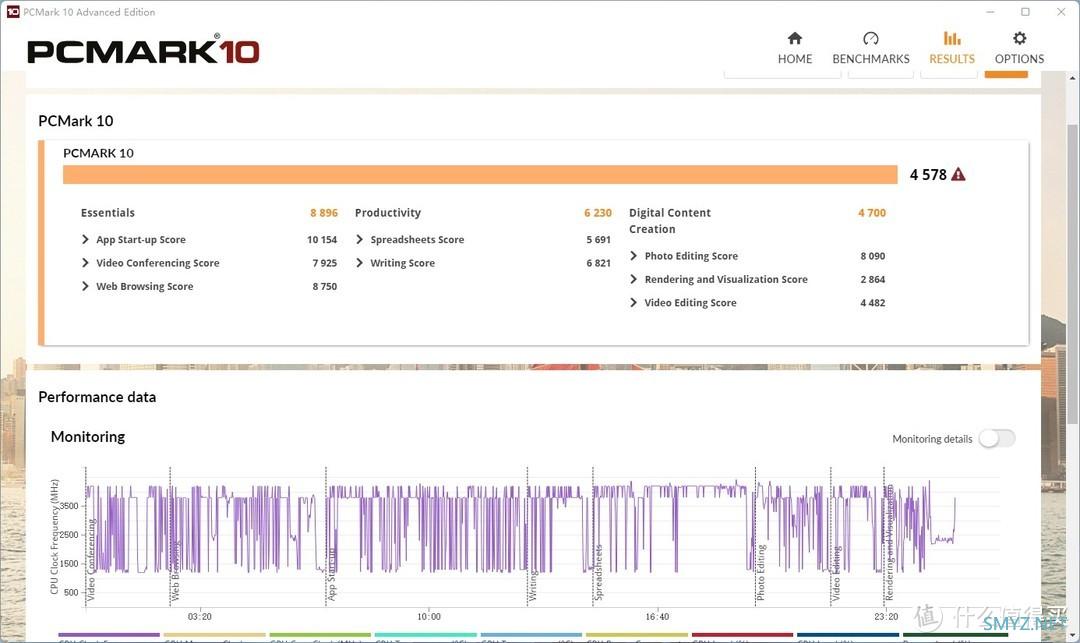Image resolution: width=1080 pixels, height=643 pixels.
Task: Click the Video Conferencing value 7 925
Action: click(324, 263)
